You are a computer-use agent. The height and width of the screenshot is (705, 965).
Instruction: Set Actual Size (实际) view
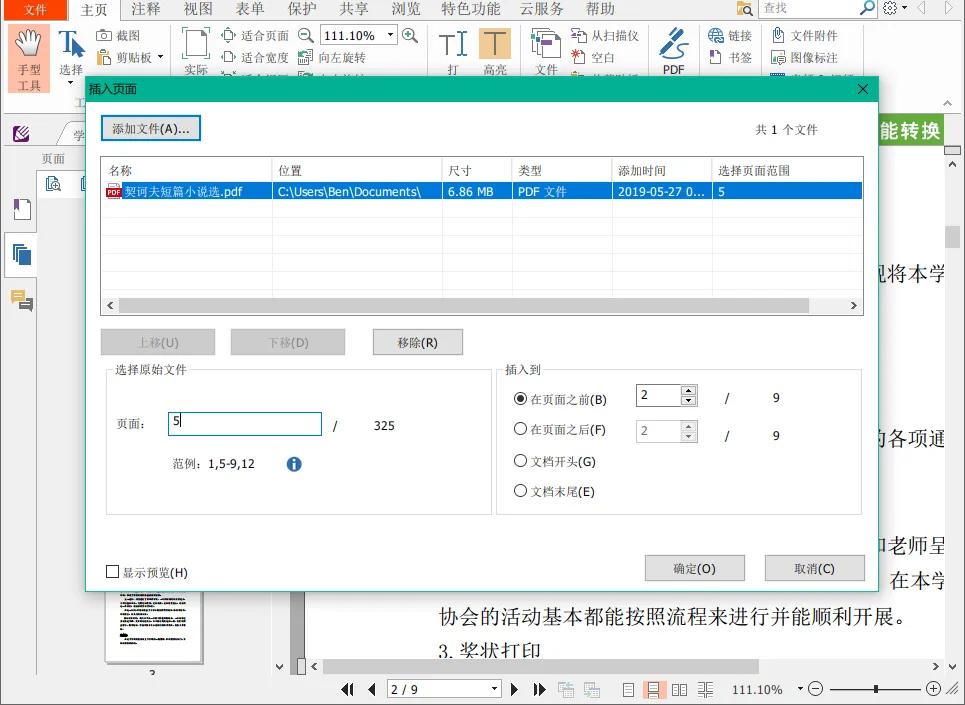click(196, 52)
